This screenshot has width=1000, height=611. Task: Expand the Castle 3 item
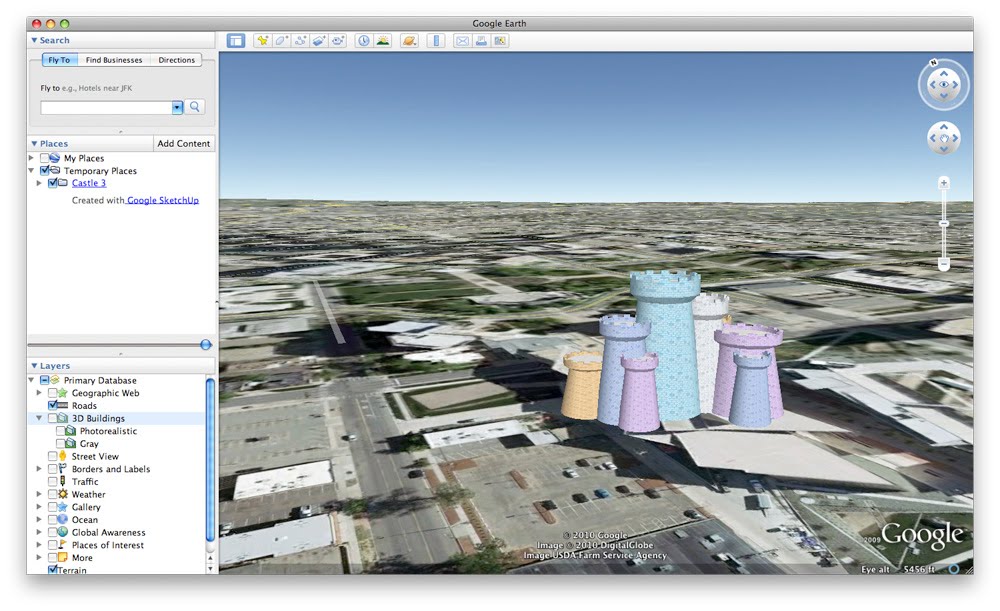[39, 183]
